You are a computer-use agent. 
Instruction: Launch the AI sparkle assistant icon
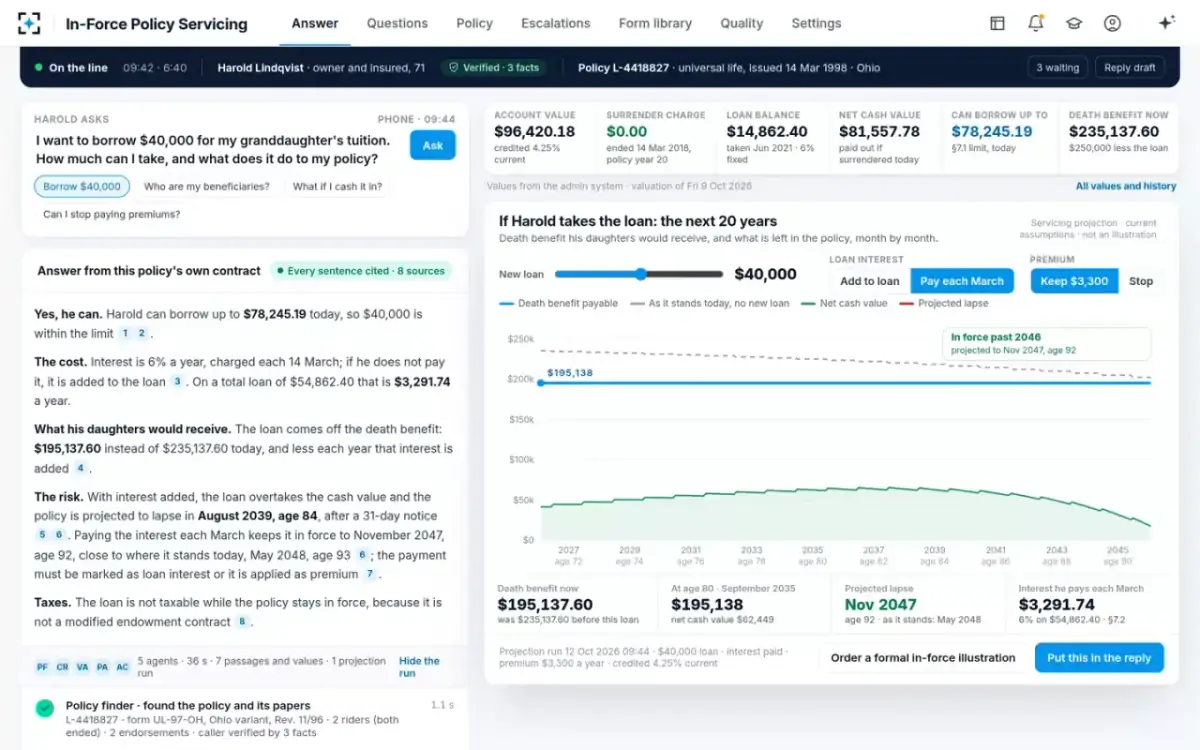click(1166, 23)
